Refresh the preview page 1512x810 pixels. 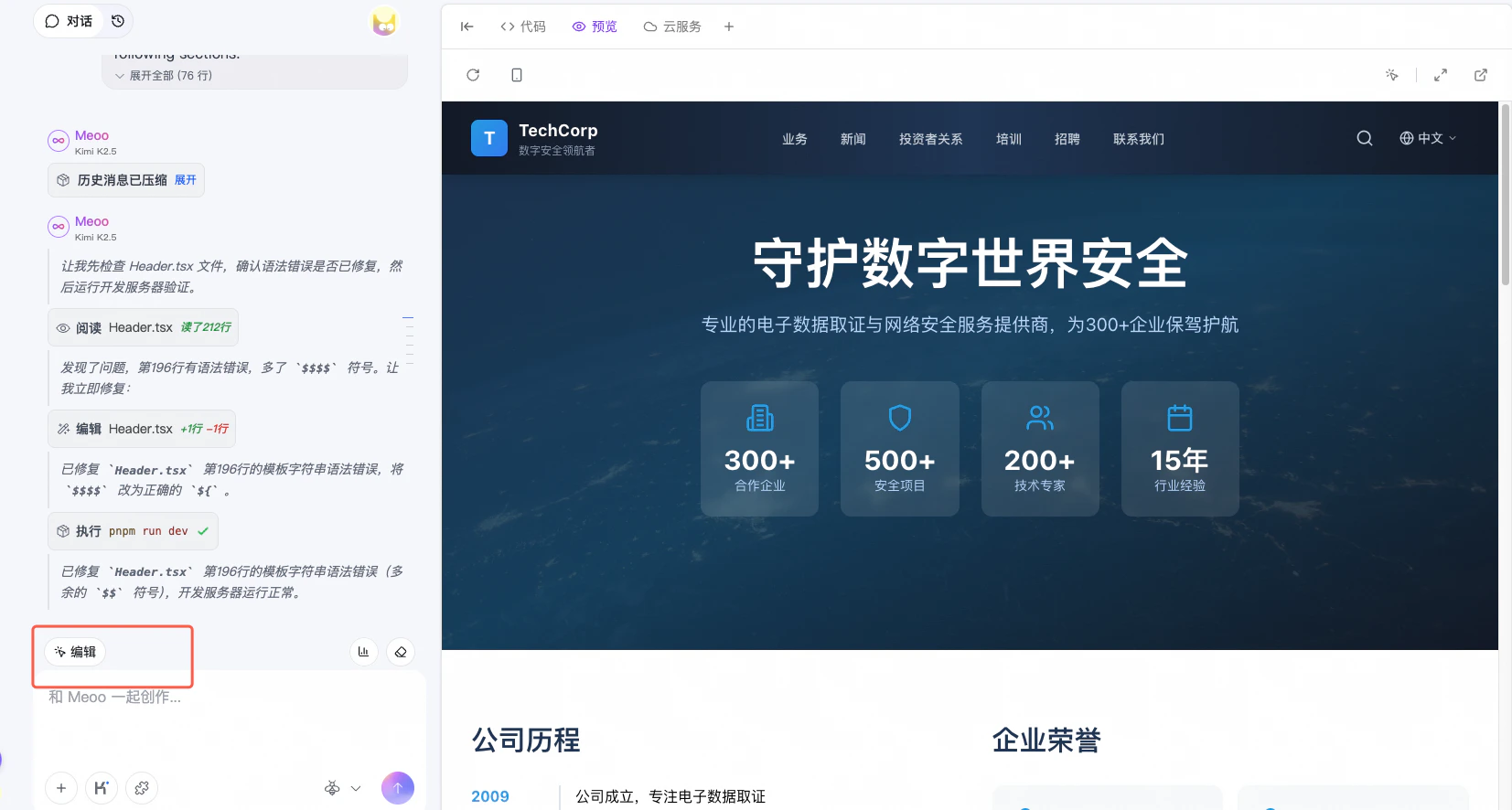click(473, 75)
